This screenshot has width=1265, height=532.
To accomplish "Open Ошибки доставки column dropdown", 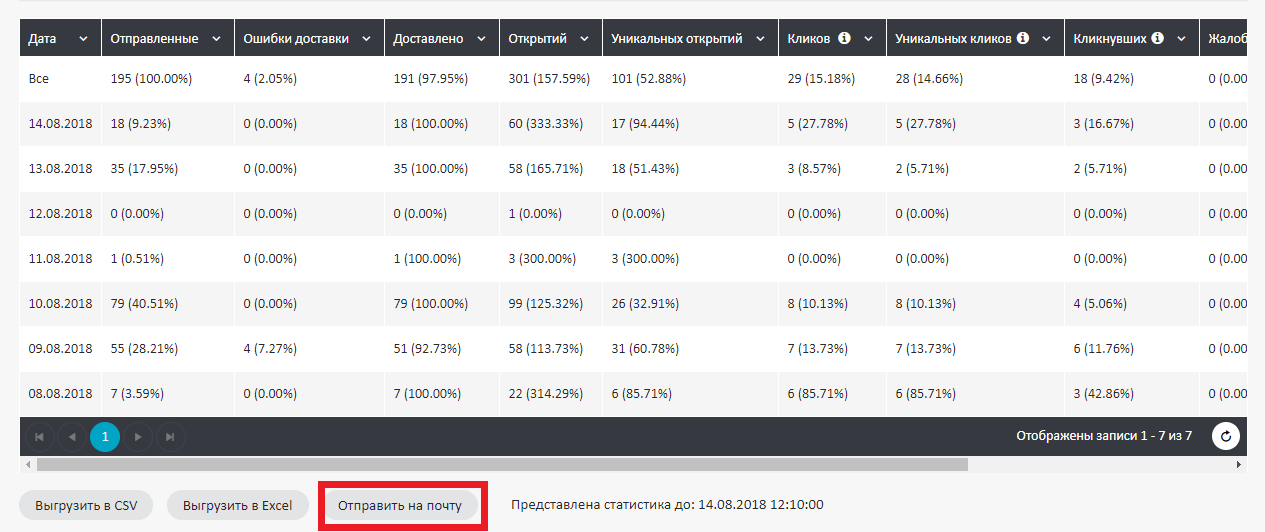I will pos(366,39).
